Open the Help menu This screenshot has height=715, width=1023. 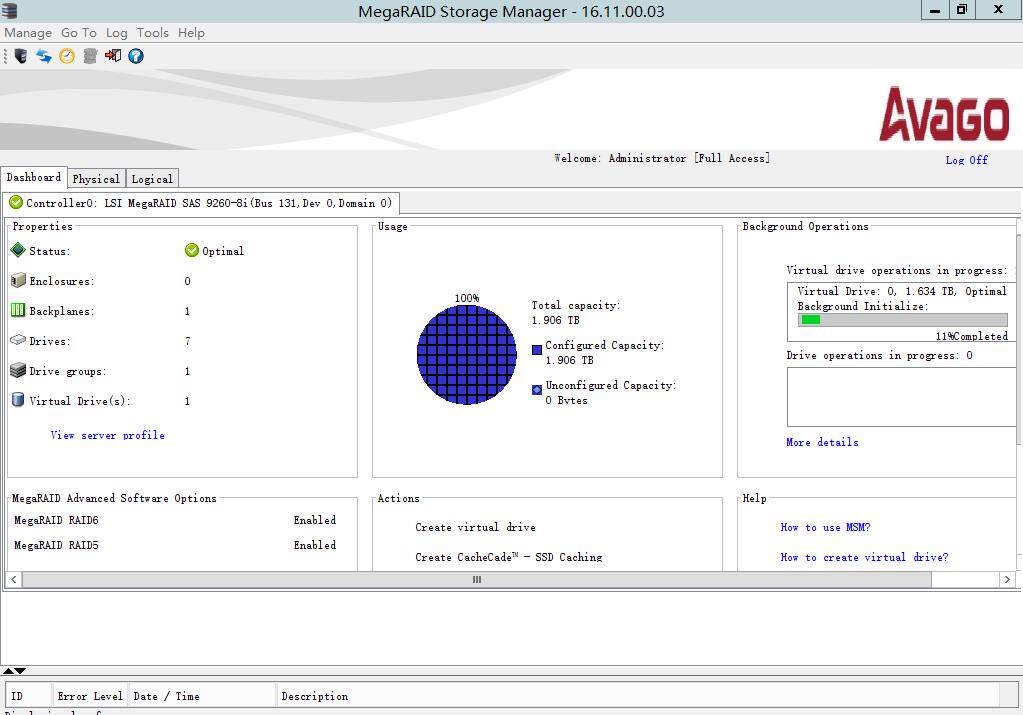pos(191,33)
